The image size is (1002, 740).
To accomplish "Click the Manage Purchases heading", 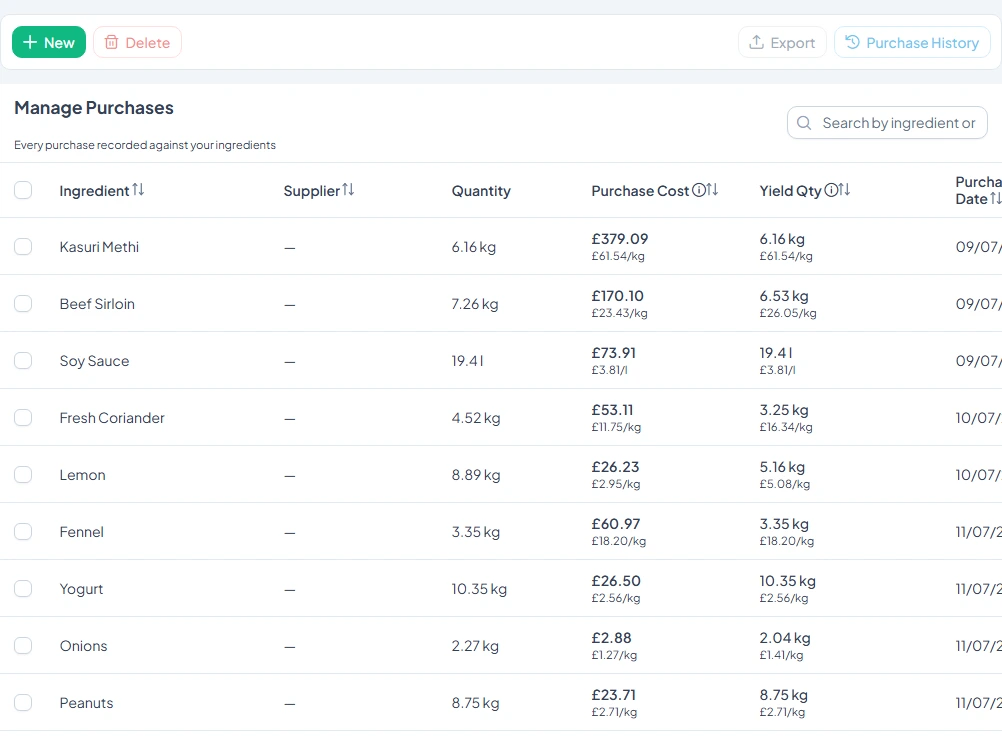I will tap(94, 107).
